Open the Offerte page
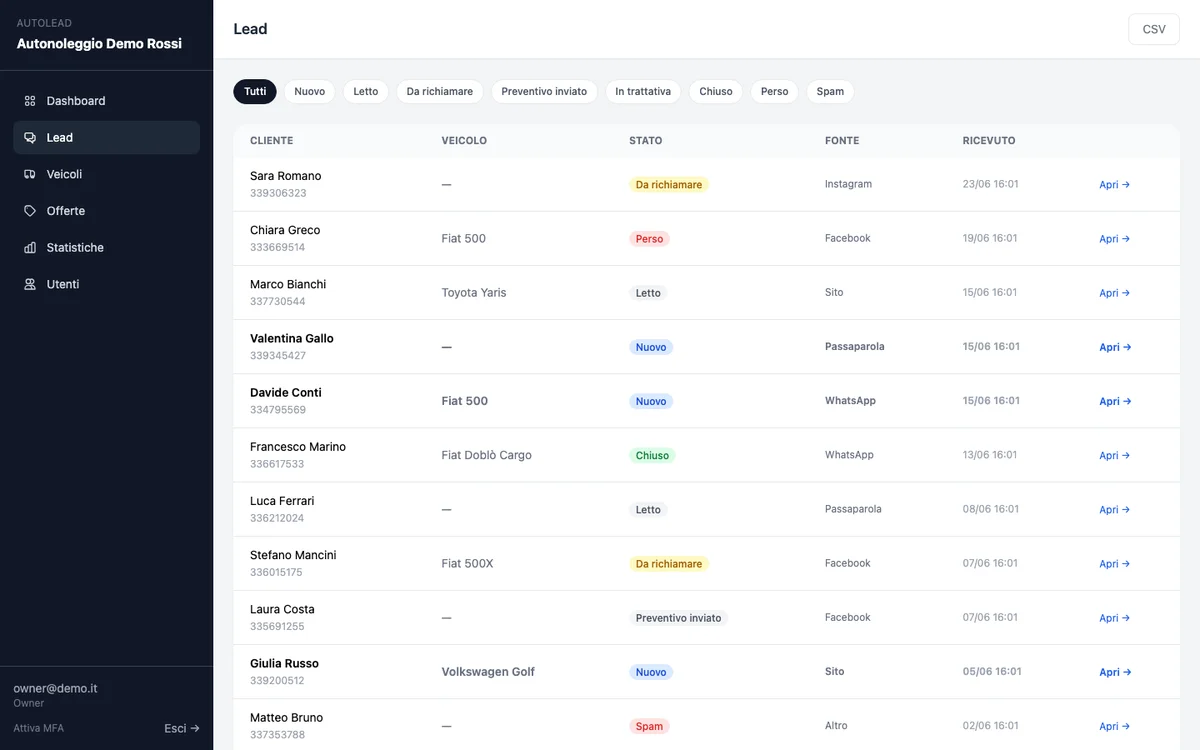 [x=107, y=211]
